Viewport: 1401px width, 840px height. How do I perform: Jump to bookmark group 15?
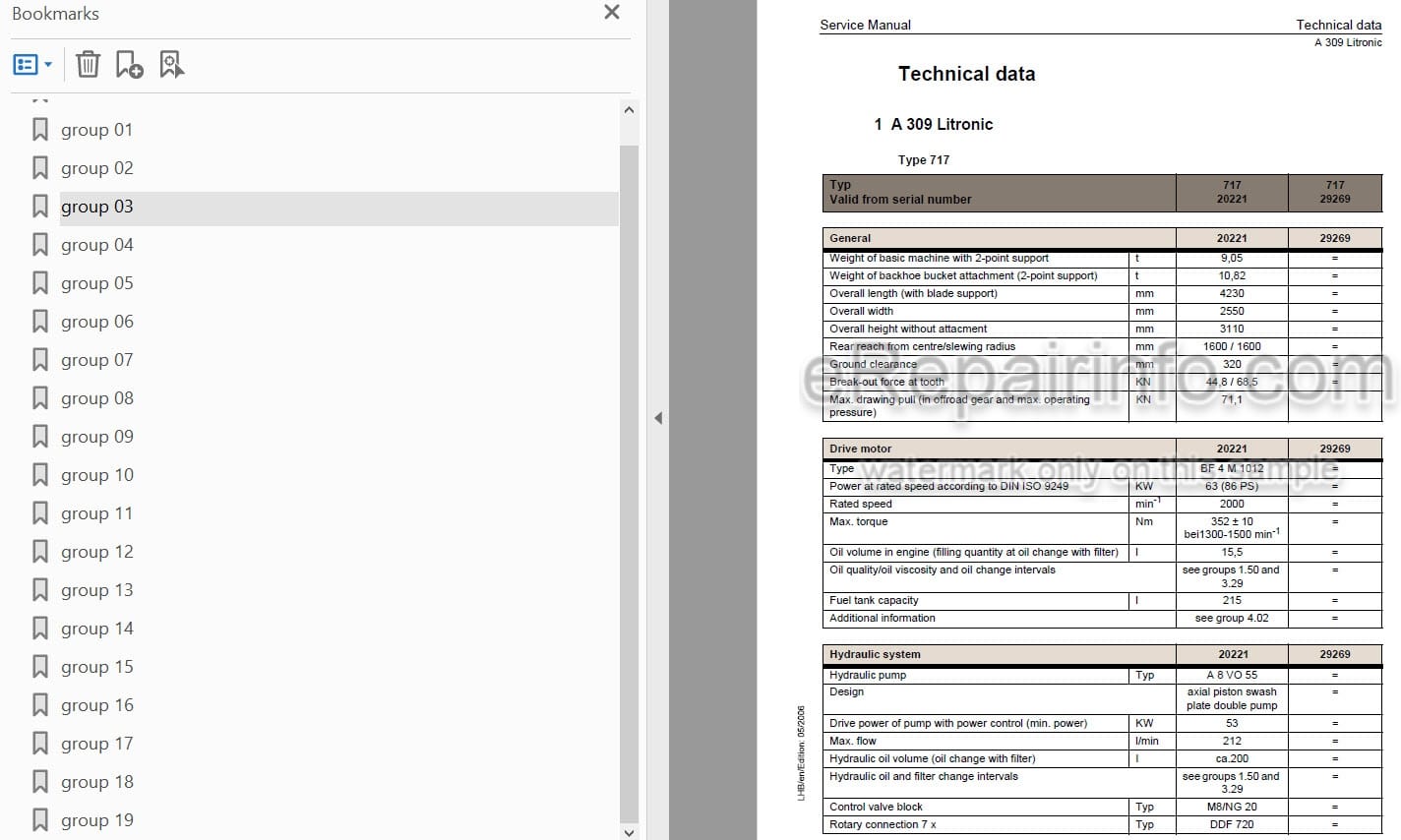tap(96, 667)
